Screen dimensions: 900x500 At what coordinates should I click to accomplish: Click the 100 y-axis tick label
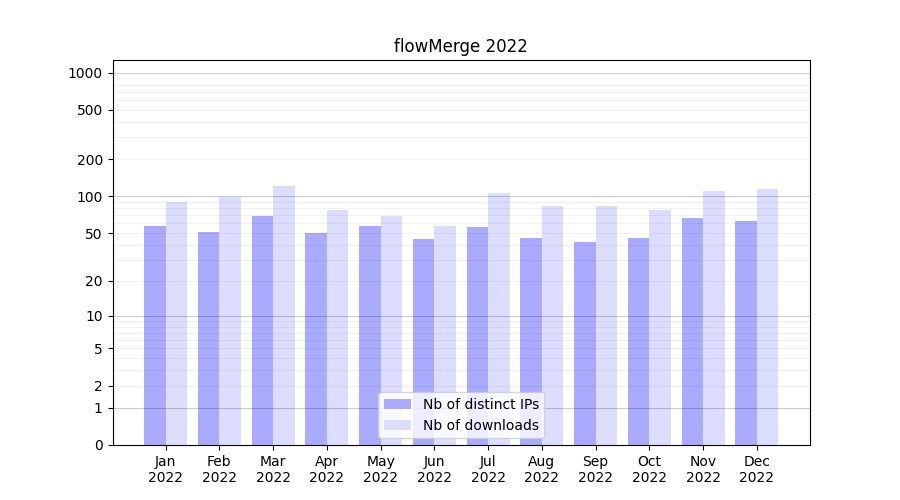90,197
